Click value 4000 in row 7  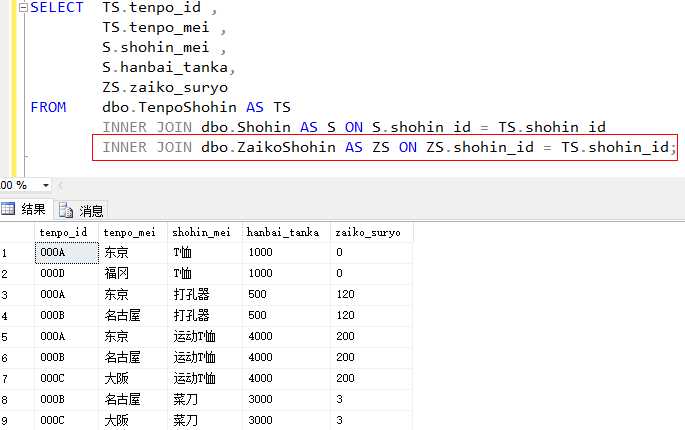(x=286, y=378)
